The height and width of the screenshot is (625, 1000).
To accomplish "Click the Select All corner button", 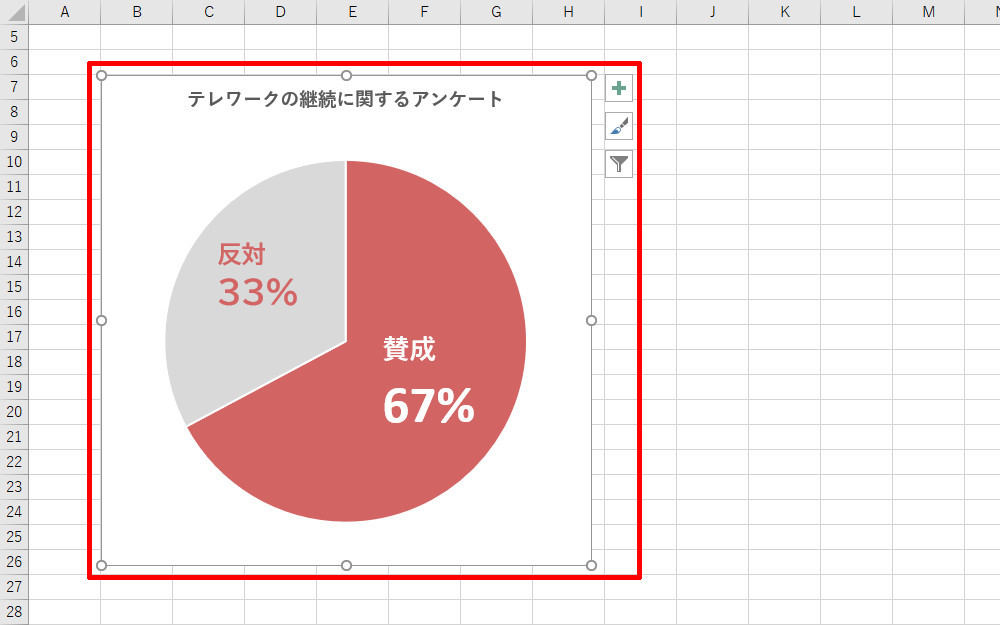I will tap(14, 12).
